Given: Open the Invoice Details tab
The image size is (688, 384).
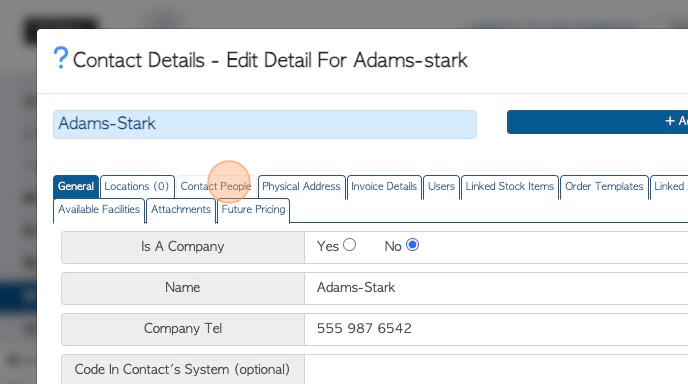Looking at the screenshot, I should (x=384, y=187).
